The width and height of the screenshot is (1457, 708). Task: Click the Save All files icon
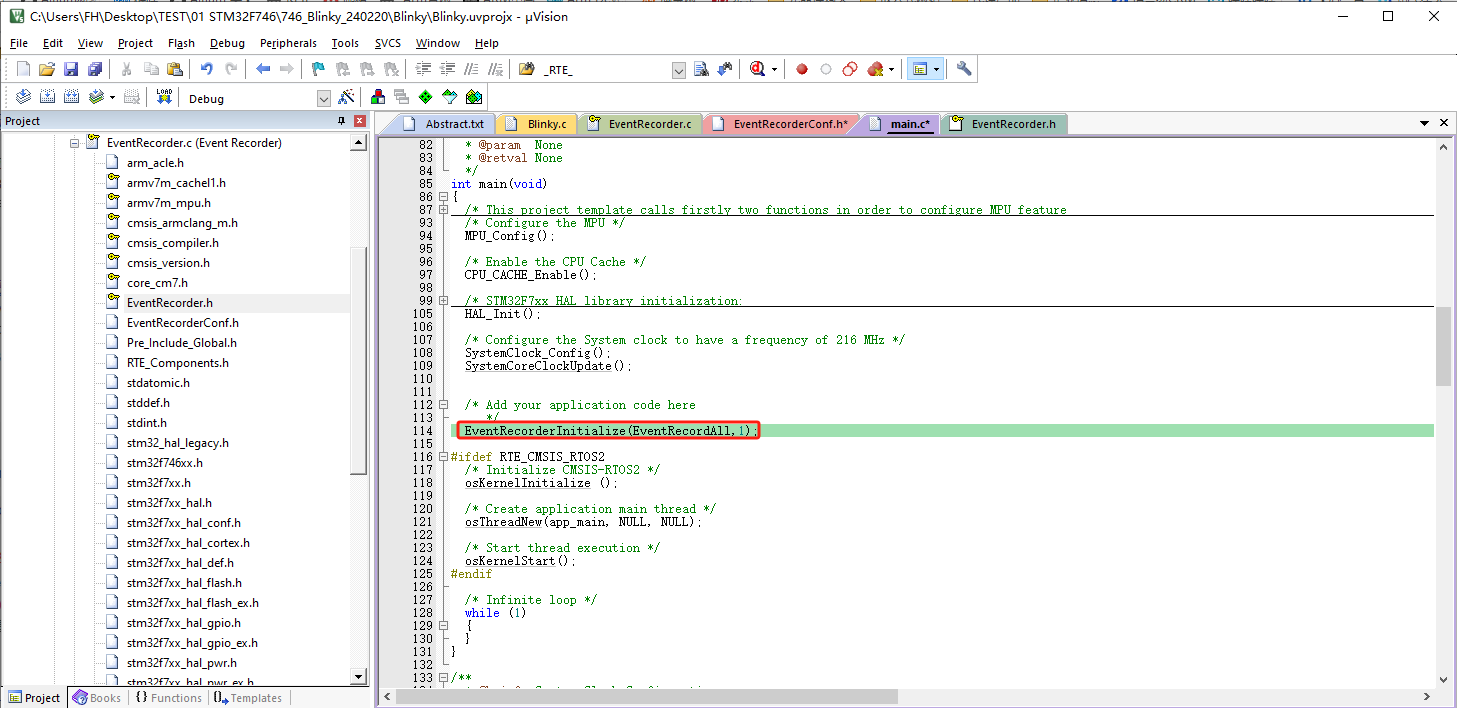click(x=94, y=69)
